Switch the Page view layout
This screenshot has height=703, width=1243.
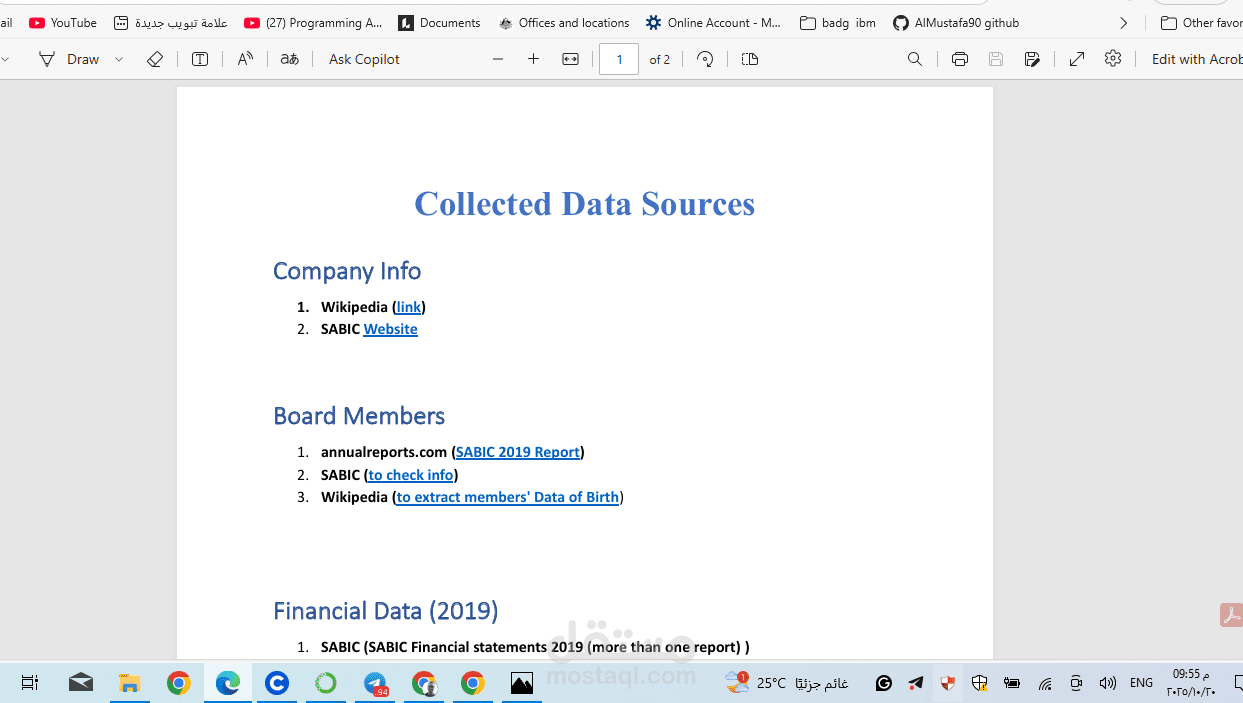point(750,59)
